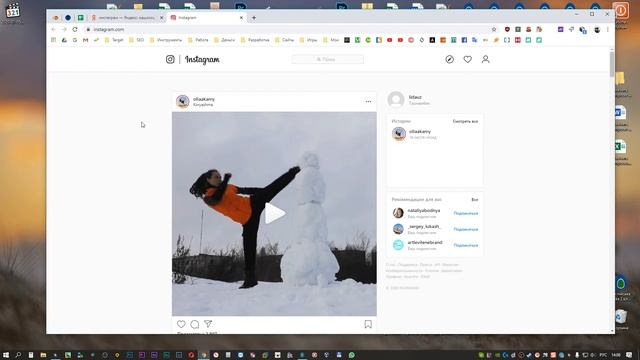Click the Instagram search field
The height and width of the screenshot is (360, 640).
tap(327, 60)
